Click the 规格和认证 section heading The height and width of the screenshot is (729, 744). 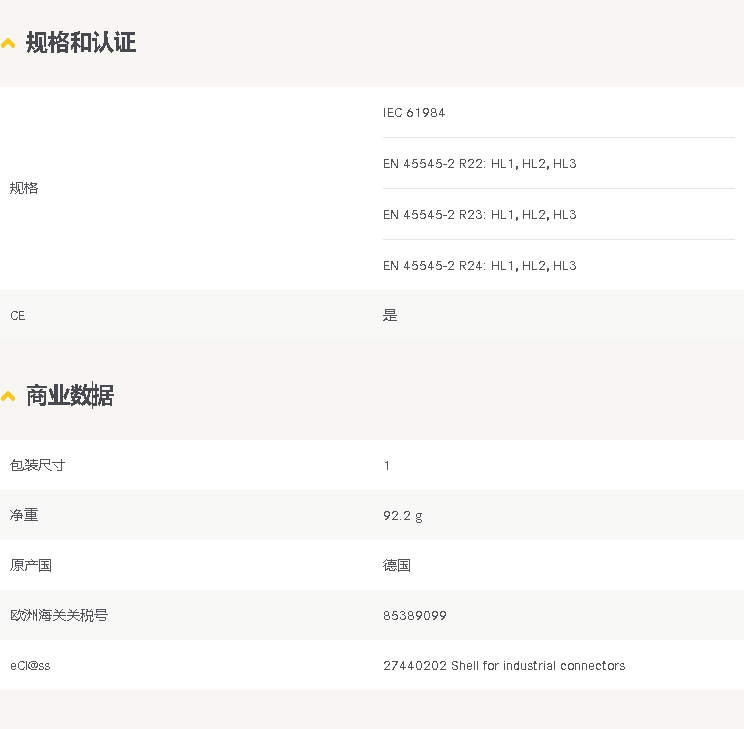pos(81,42)
